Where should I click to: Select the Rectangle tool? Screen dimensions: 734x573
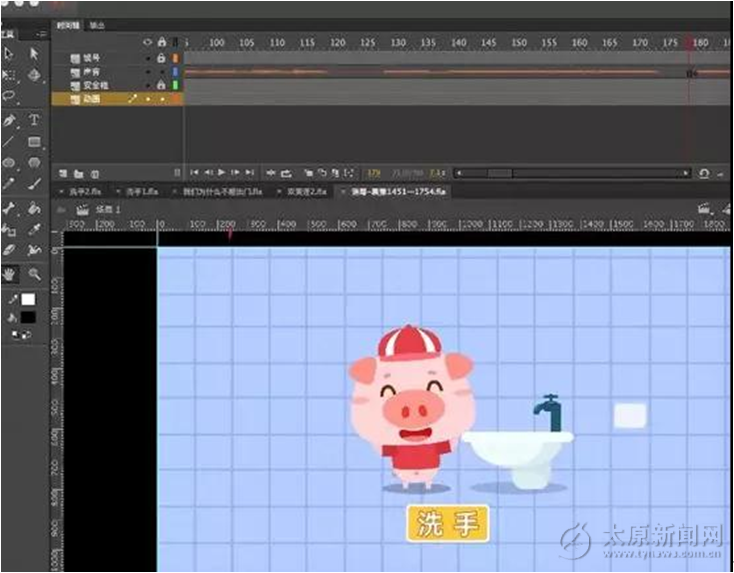click(x=34, y=142)
